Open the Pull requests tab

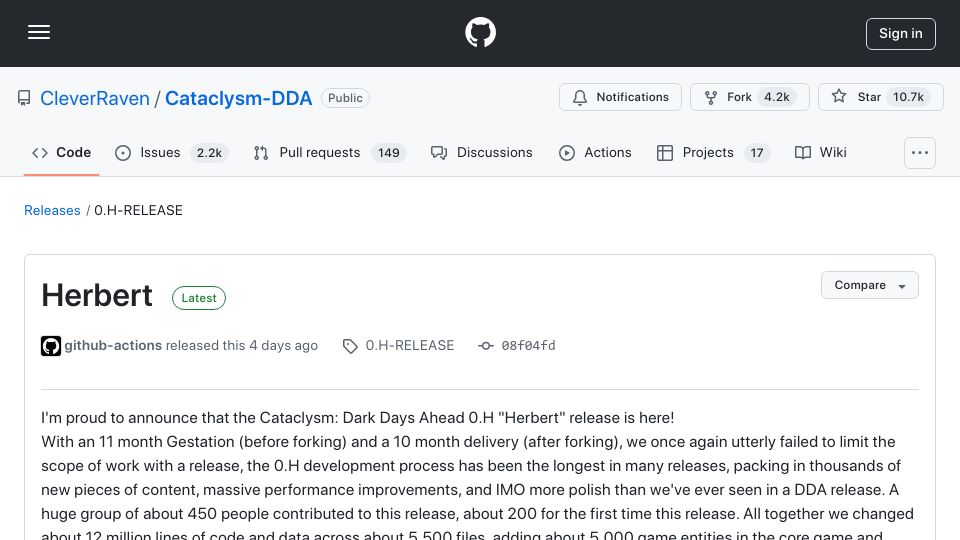329,152
